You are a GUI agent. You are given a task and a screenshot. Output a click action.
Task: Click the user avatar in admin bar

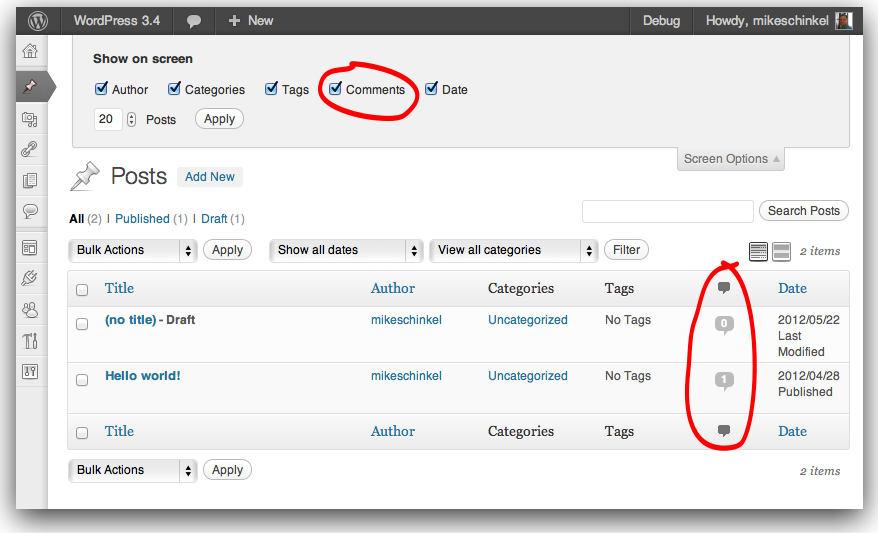[x=843, y=21]
